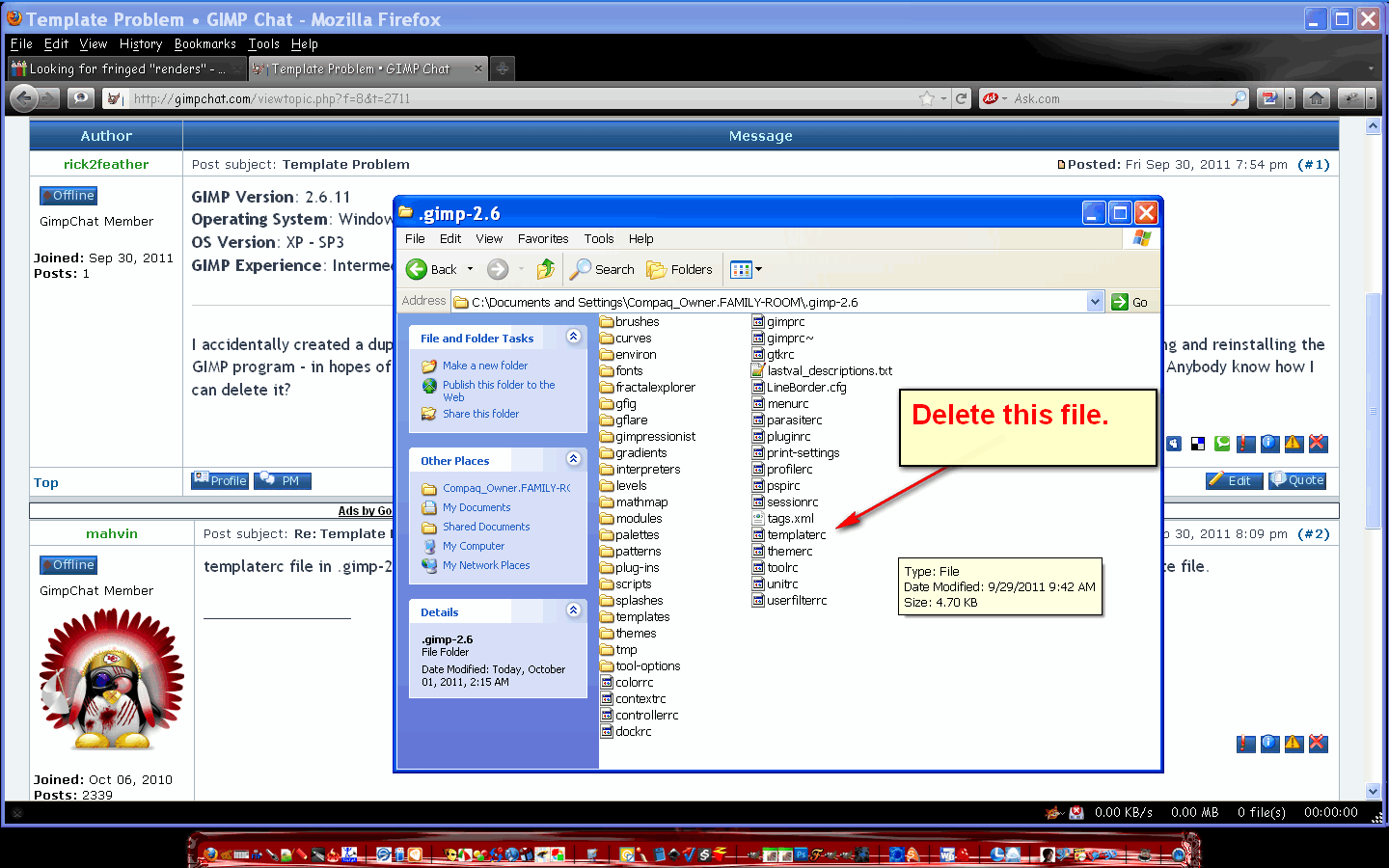
Task: Click the Delicious checkered share icon
Action: tap(1198, 444)
